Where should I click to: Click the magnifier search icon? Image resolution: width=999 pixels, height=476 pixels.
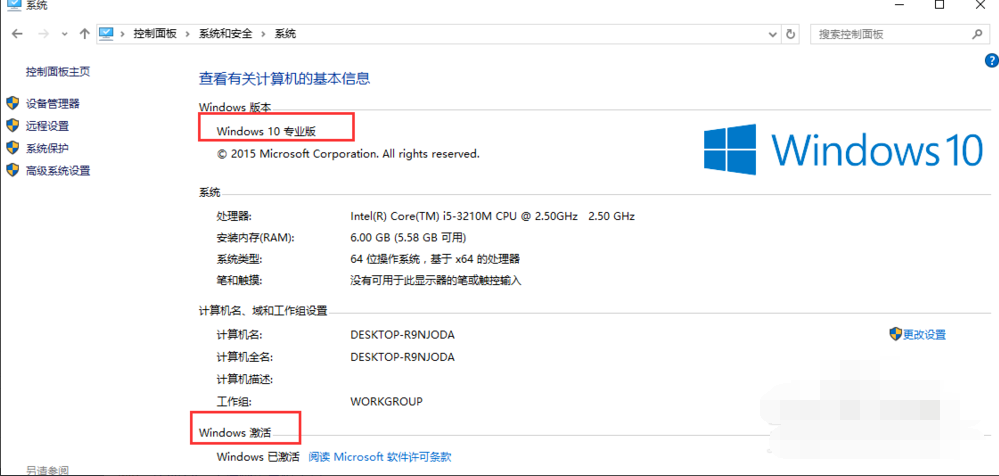(x=977, y=34)
